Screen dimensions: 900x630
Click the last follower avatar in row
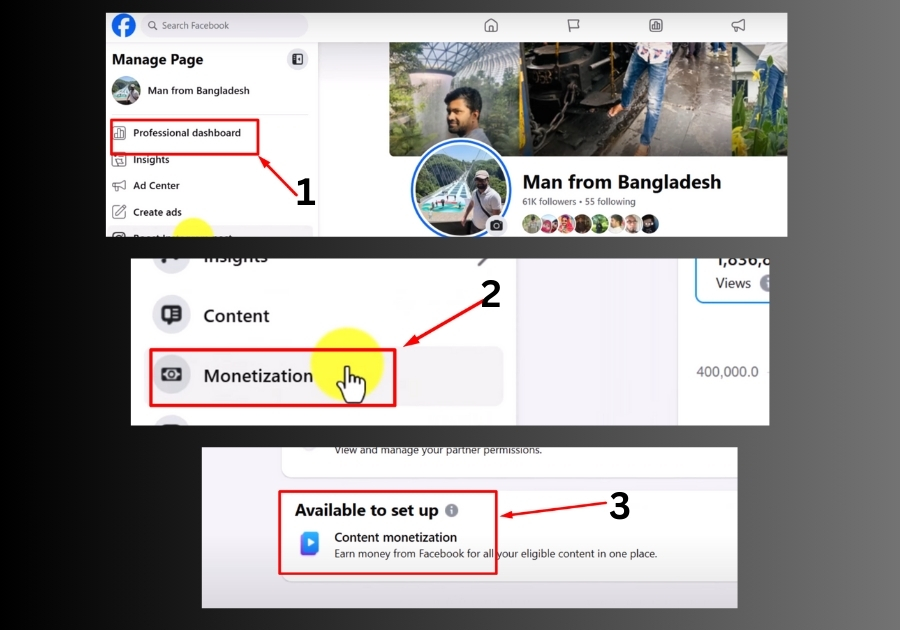650,224
